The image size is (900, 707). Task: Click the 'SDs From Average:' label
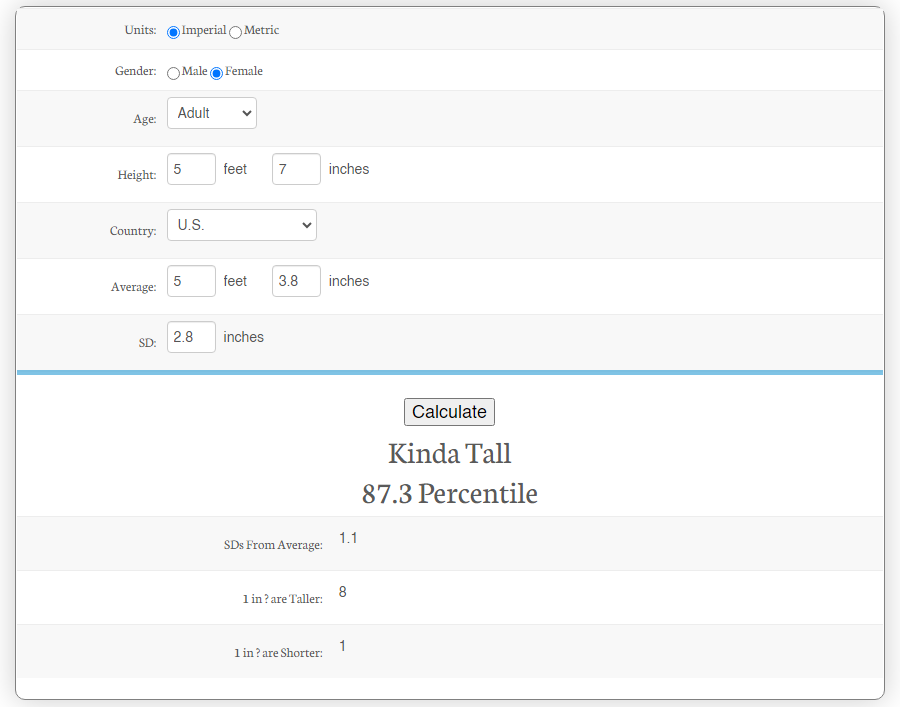tap(273, 545)
